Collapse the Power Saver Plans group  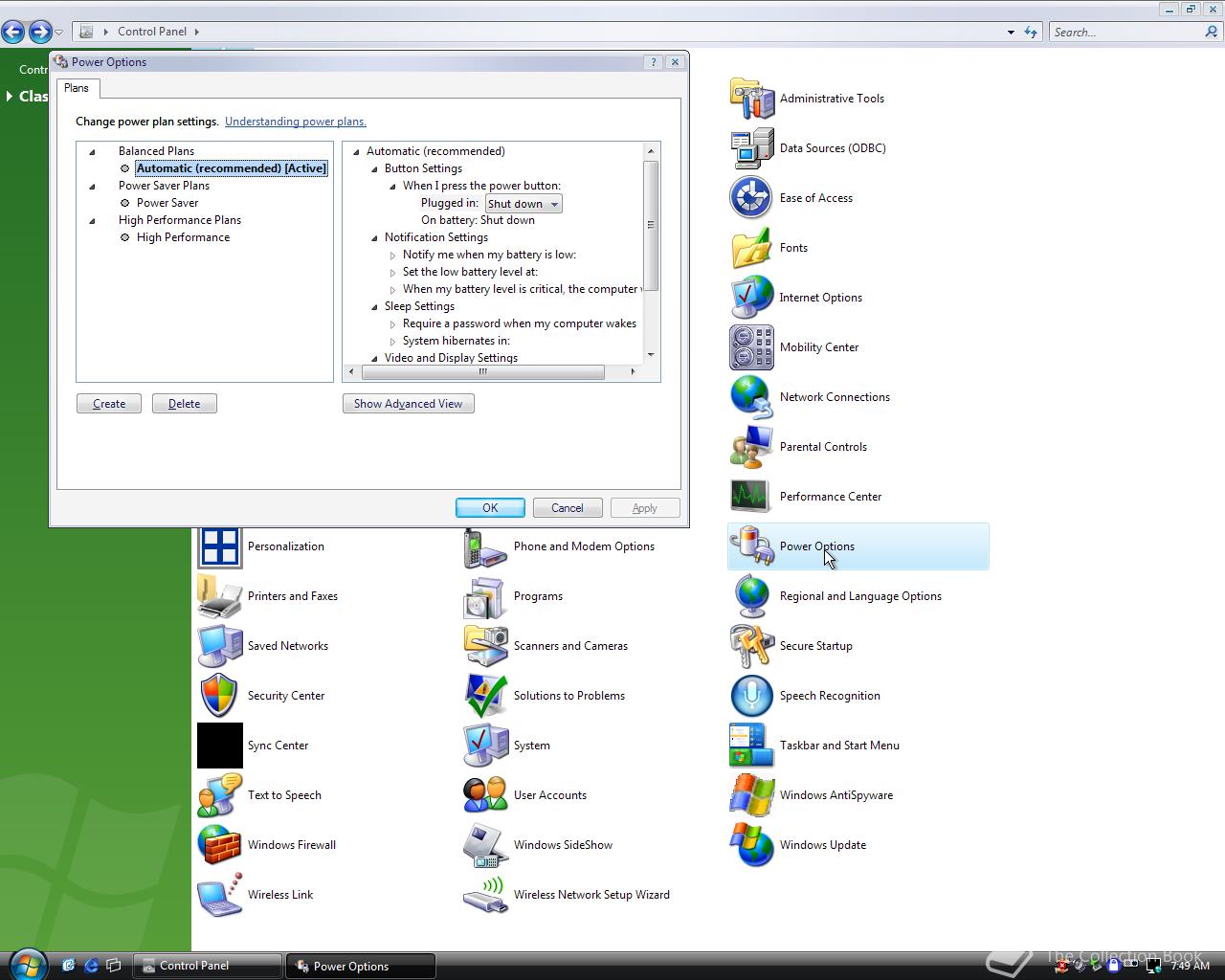[x=93, y=186]
